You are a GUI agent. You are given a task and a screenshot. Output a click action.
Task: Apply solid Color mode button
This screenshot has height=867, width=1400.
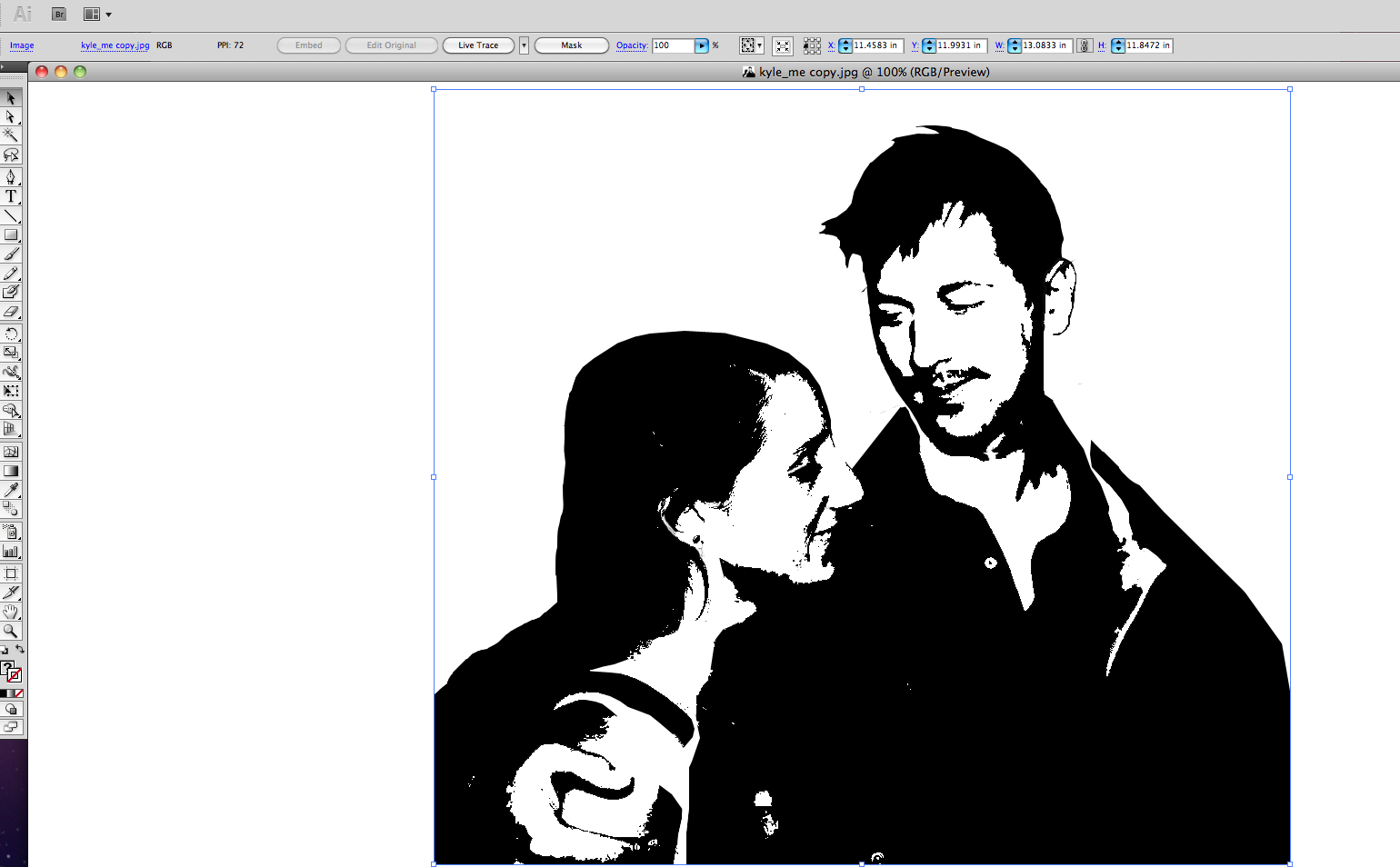coord(4,693)
